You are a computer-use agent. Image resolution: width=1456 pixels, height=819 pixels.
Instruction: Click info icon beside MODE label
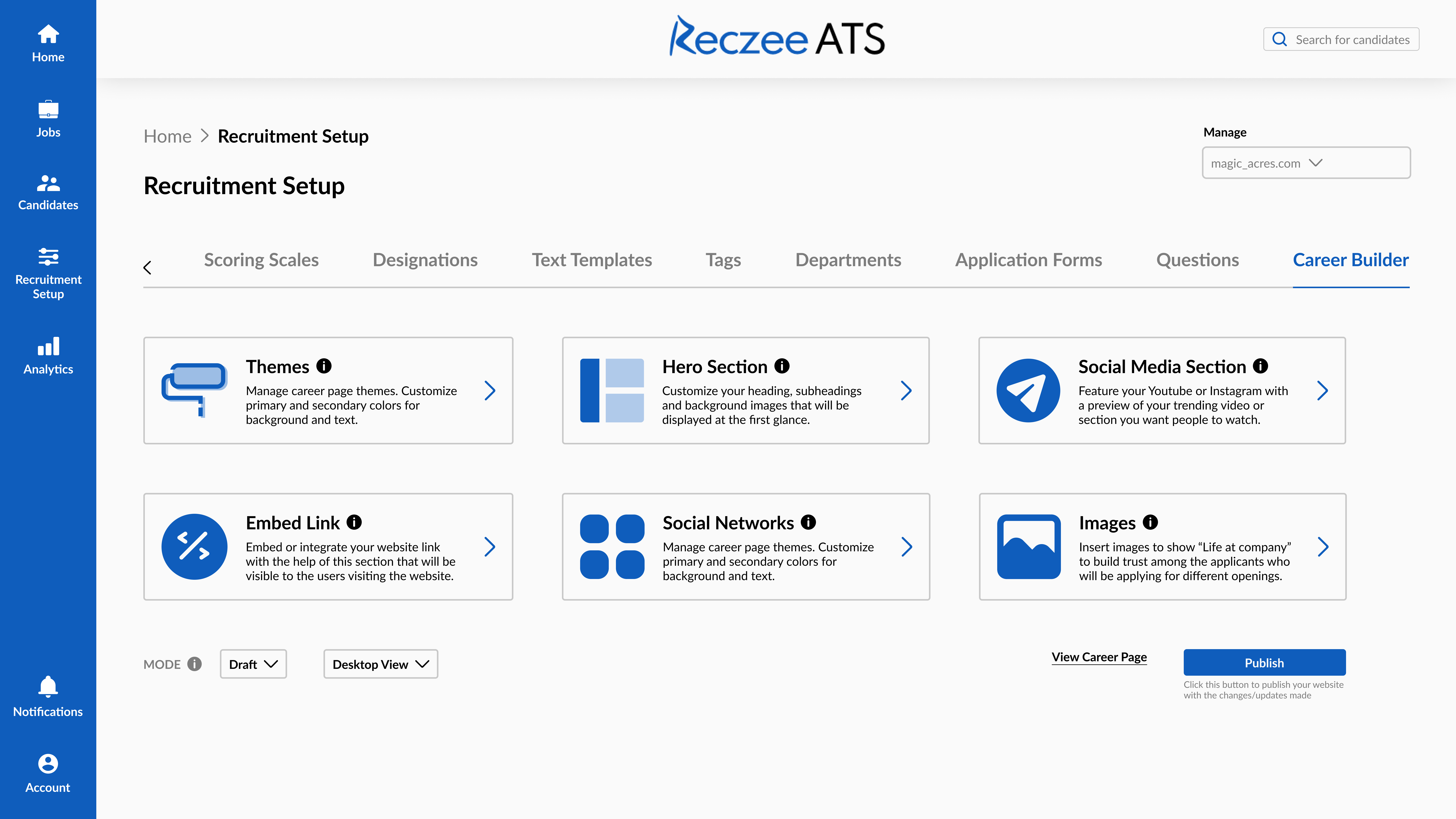click(x=195, y=664)
